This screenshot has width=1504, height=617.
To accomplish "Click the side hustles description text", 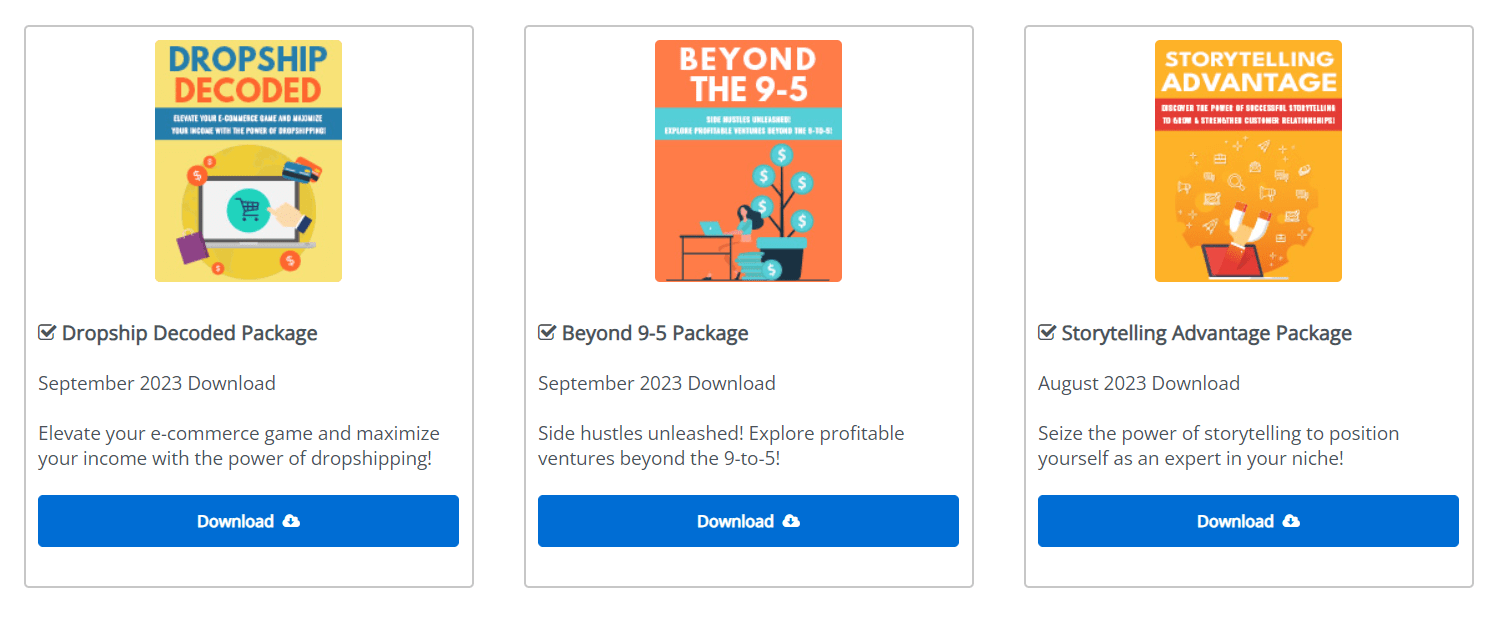I will coord(721,446).
